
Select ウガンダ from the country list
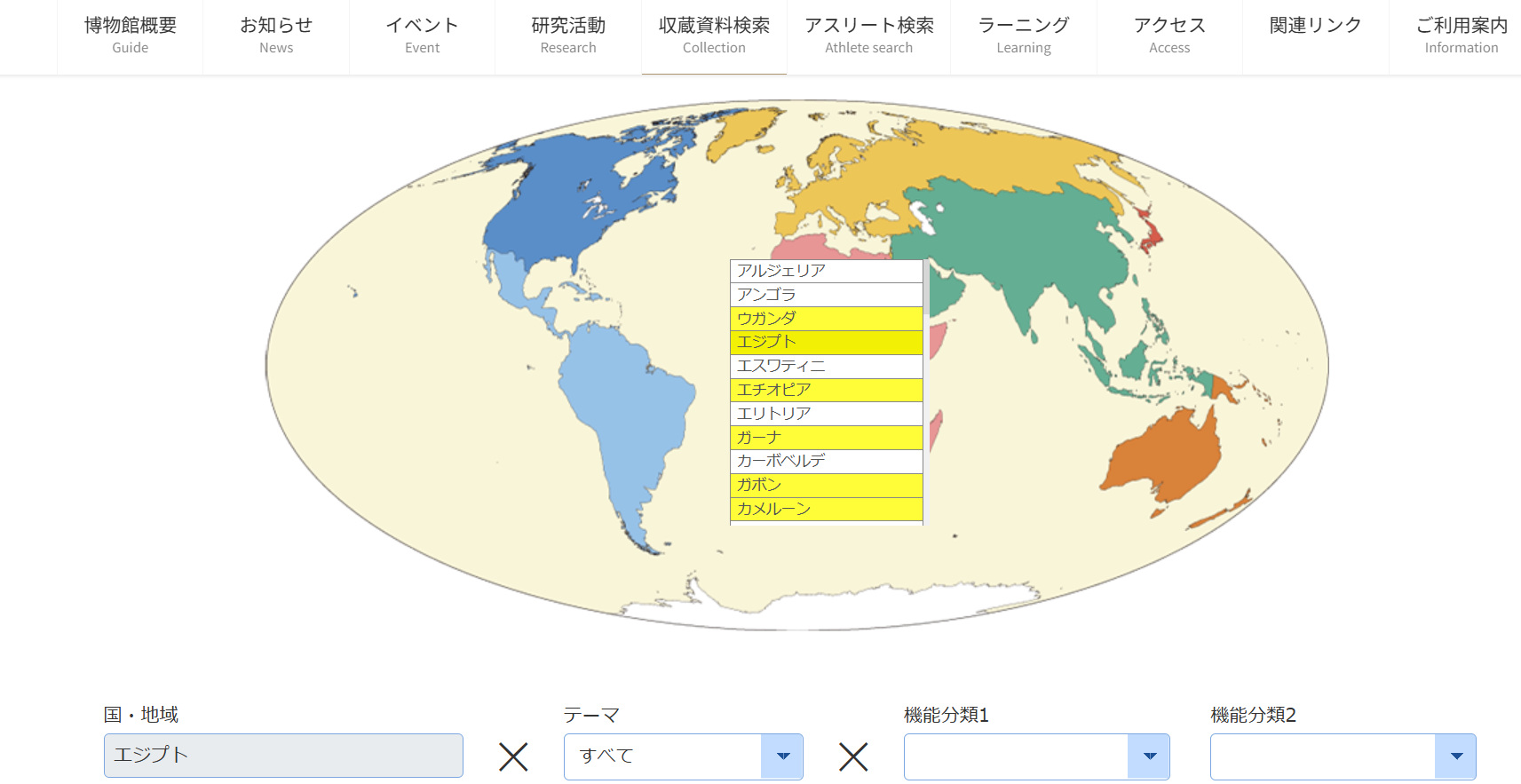click(x=826, y=318)
